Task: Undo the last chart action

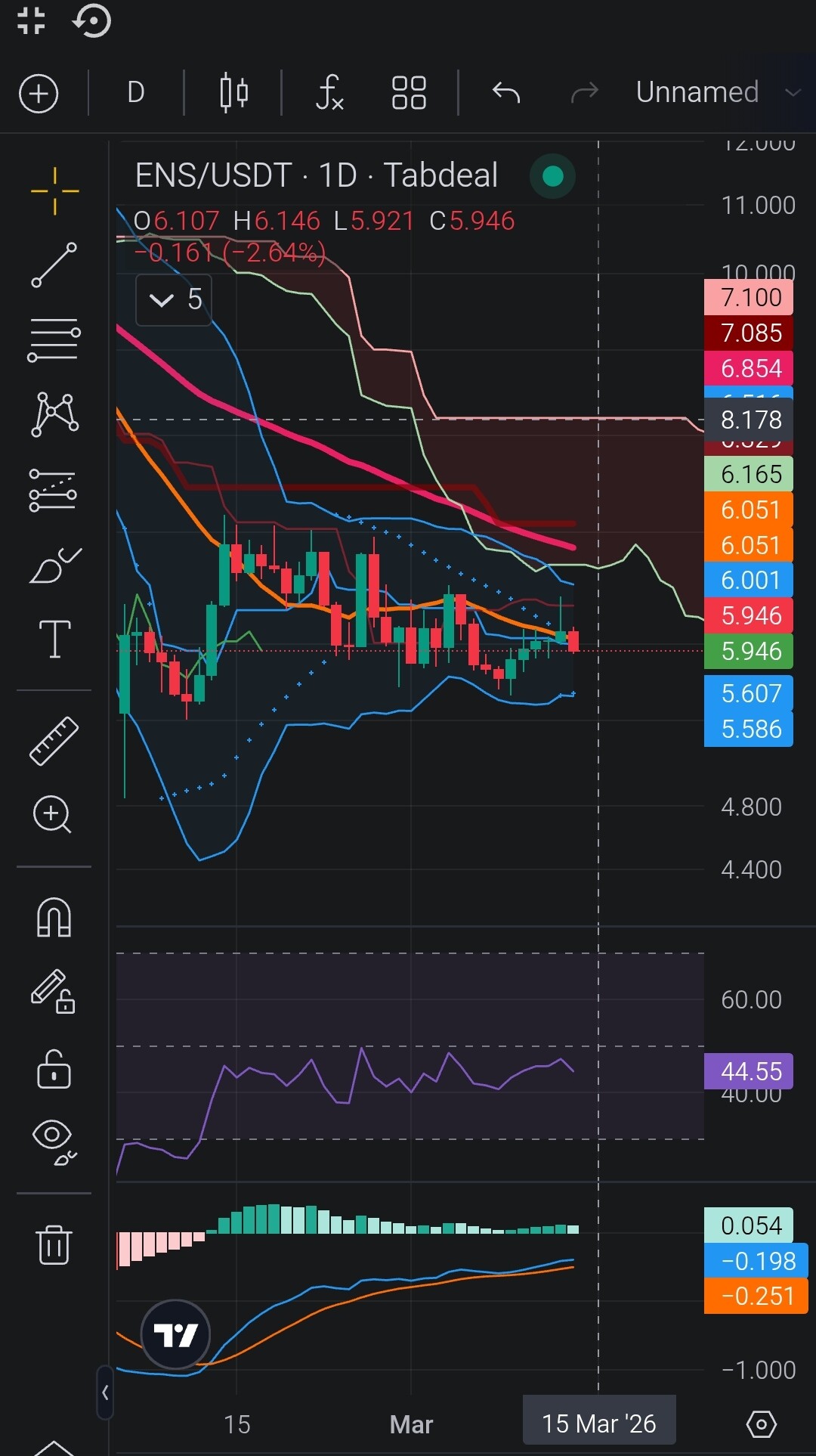Action: click(x=506, y=93)
